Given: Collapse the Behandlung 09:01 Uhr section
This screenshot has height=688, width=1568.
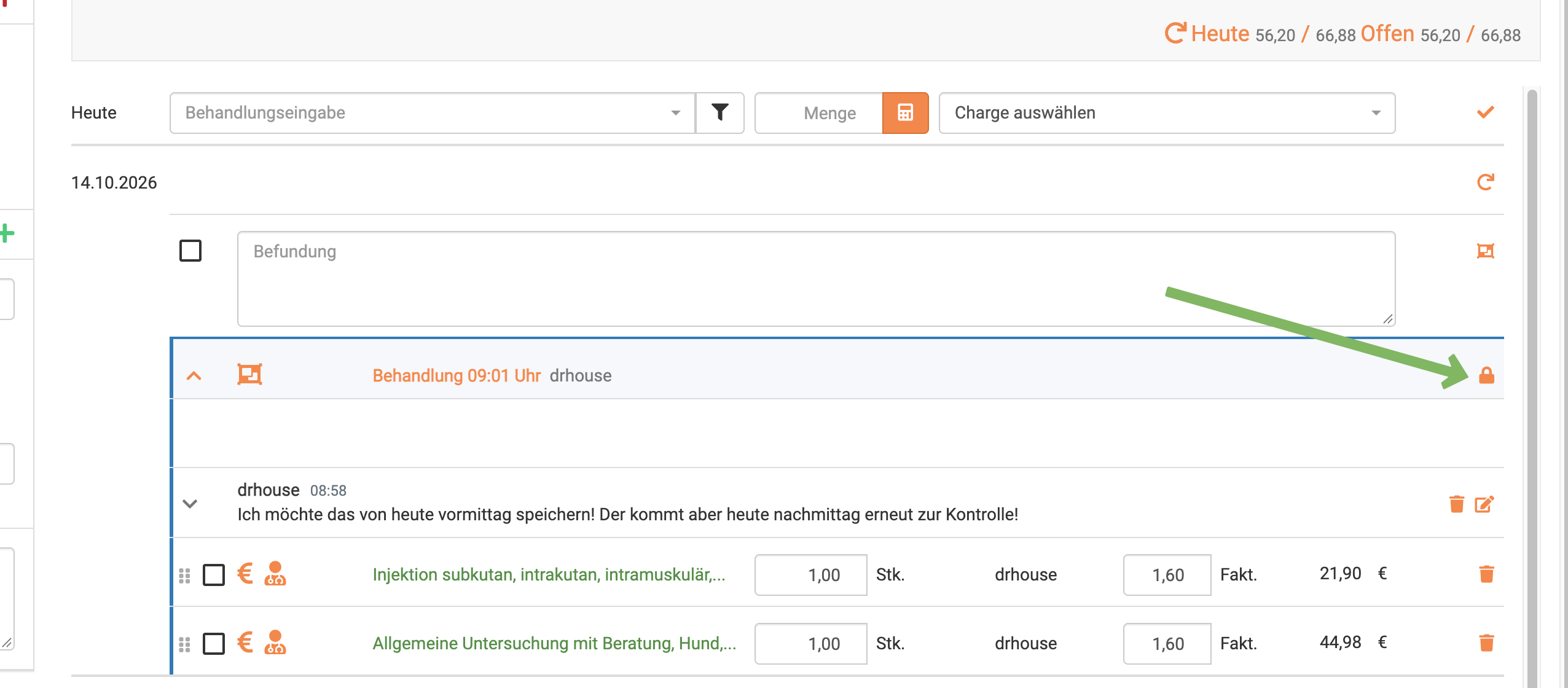Looking at the screenshot, I should (194, 375).
